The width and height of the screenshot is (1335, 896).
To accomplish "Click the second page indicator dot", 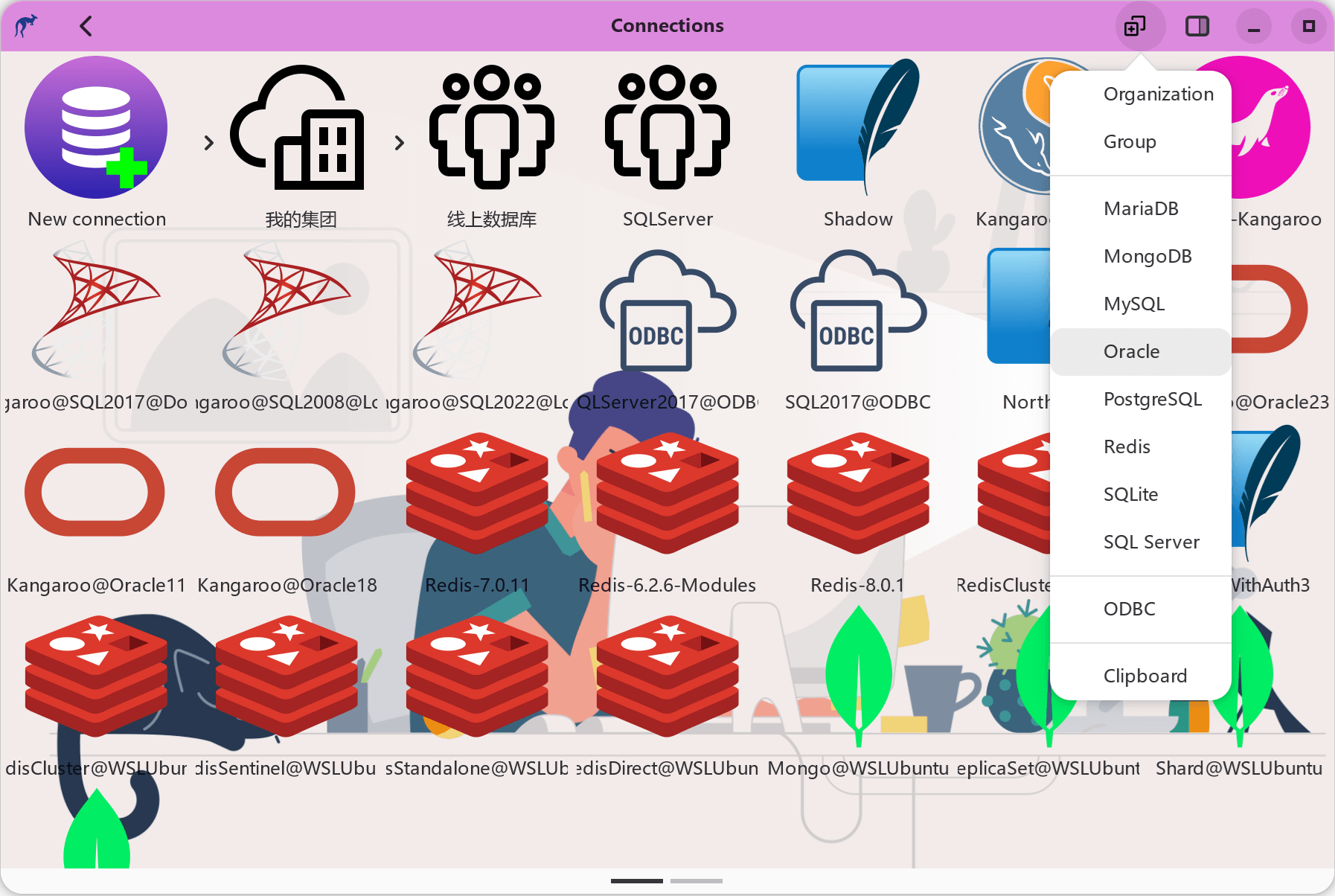I will click(x=697, y=880).
